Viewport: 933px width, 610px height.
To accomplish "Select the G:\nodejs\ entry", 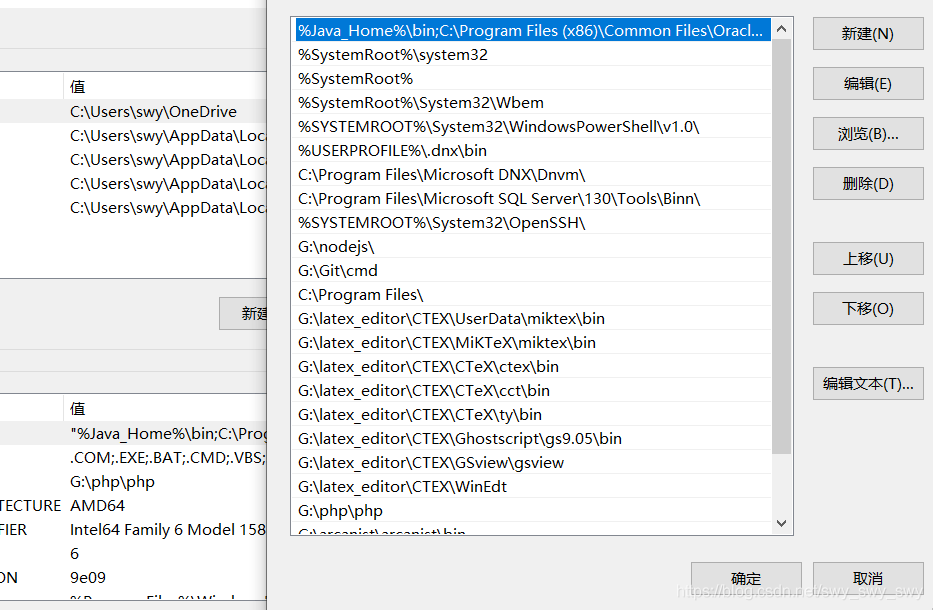I will (533, 246).
